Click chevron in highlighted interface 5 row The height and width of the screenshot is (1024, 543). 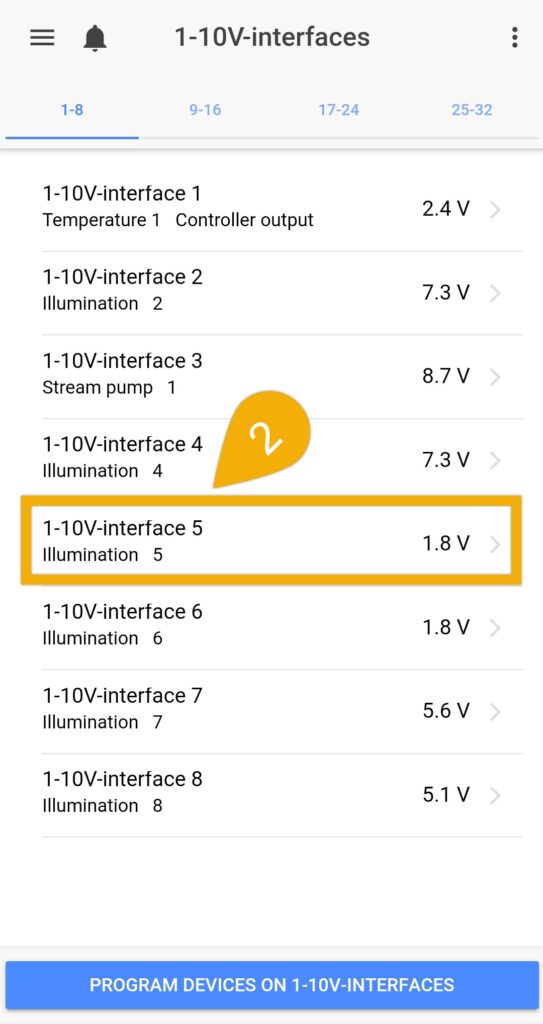tap(495, 544)
